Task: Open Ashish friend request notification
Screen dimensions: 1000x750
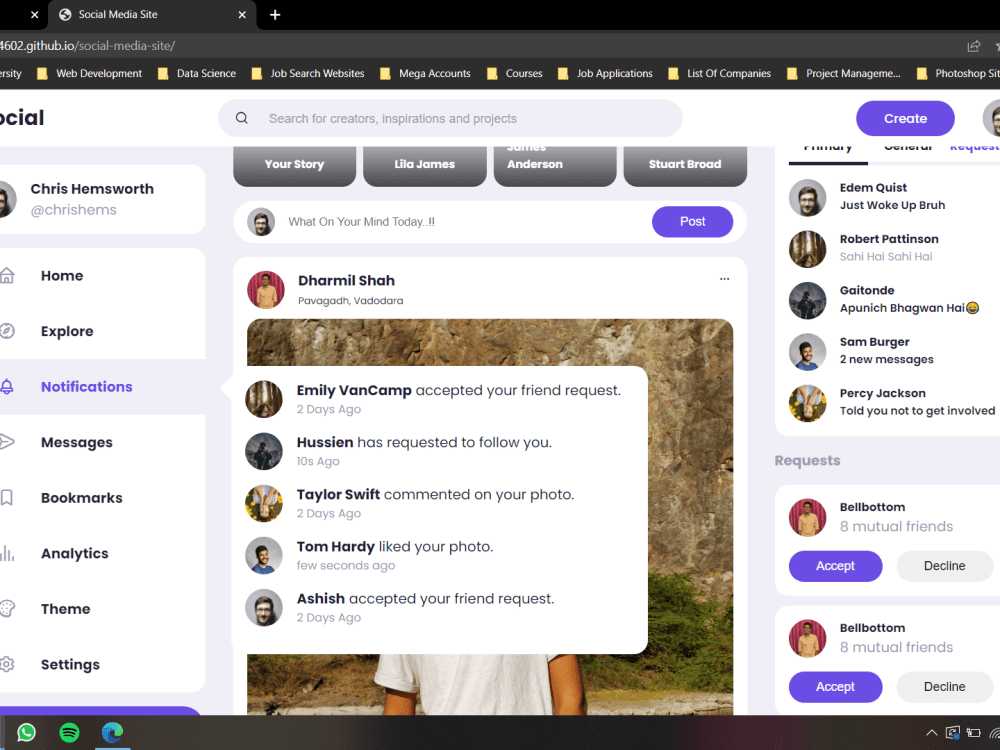Action: point(439,607)
